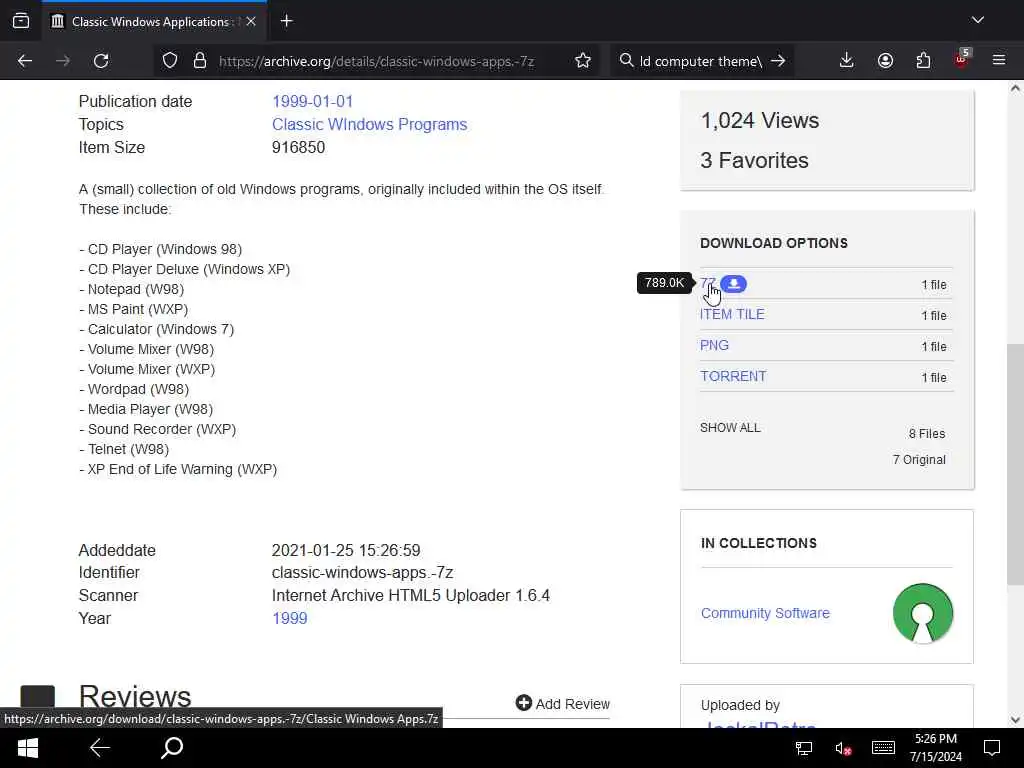Click the '8 Files' count text
This screenshot has width=1024, height=768.
927,434
